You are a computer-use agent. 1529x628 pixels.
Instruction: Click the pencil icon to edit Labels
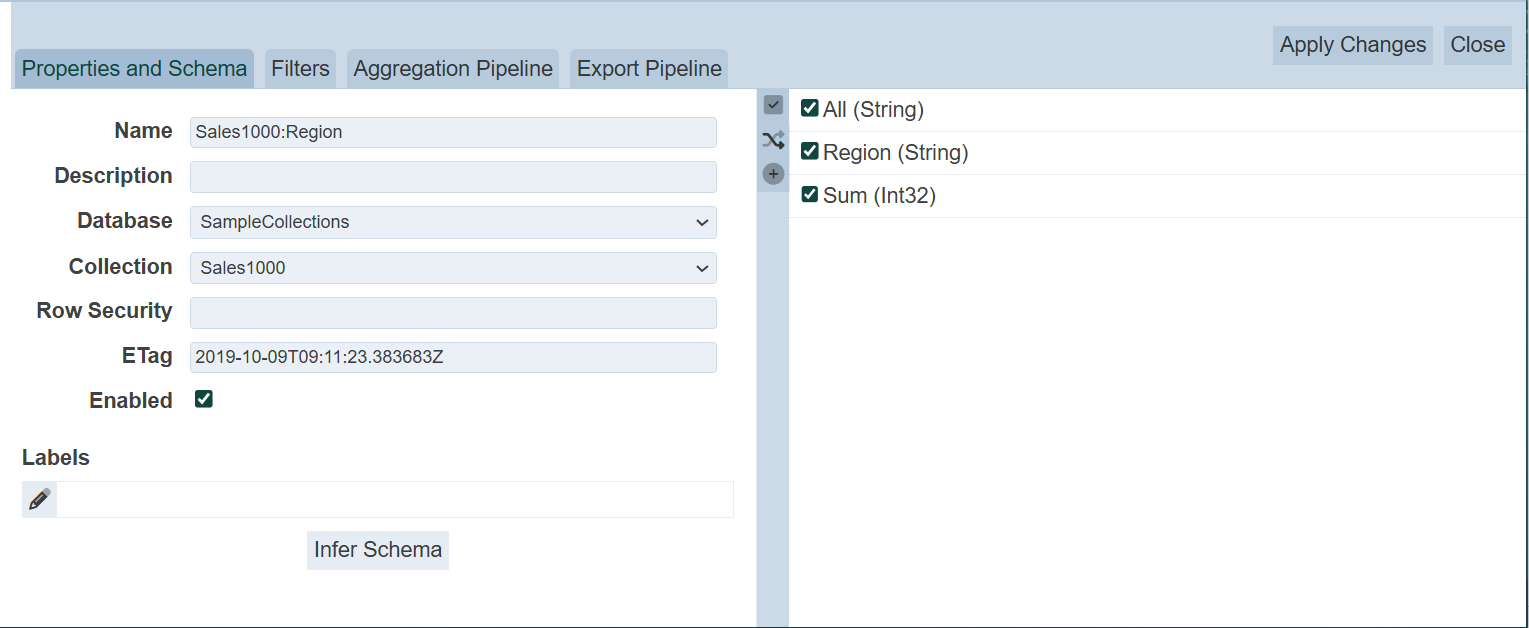(x=40, y=499)
